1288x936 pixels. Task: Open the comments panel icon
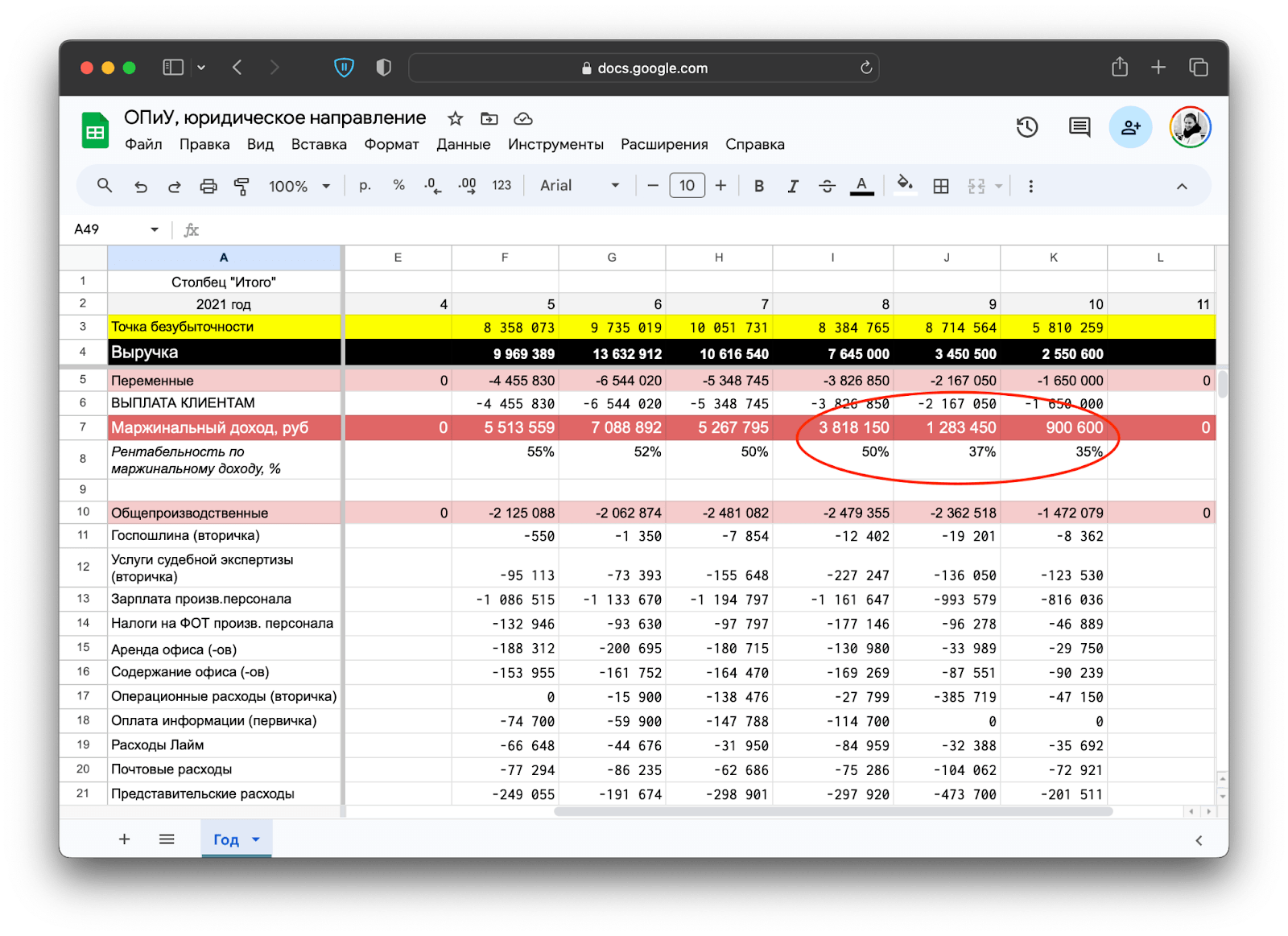[1079, 127]
